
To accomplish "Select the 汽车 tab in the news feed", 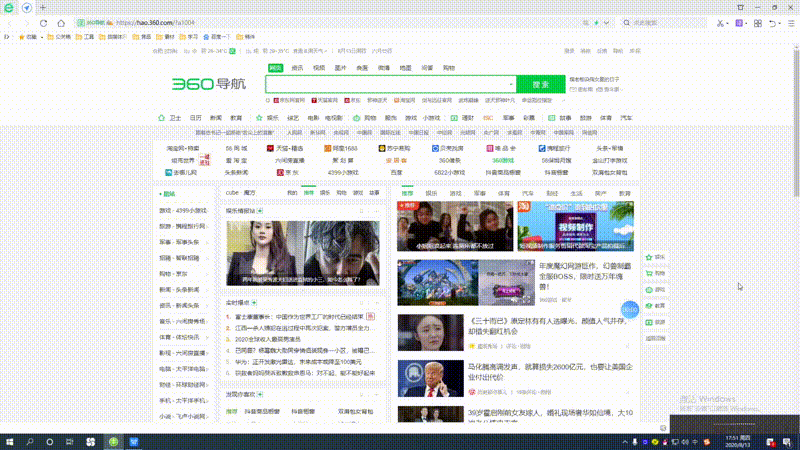I will 528,193.
